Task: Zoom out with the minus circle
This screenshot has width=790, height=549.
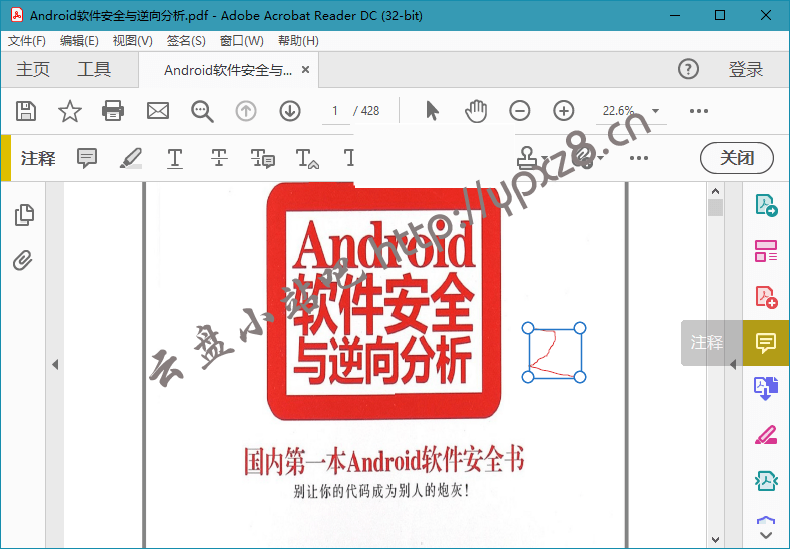Action: [519, 111]
